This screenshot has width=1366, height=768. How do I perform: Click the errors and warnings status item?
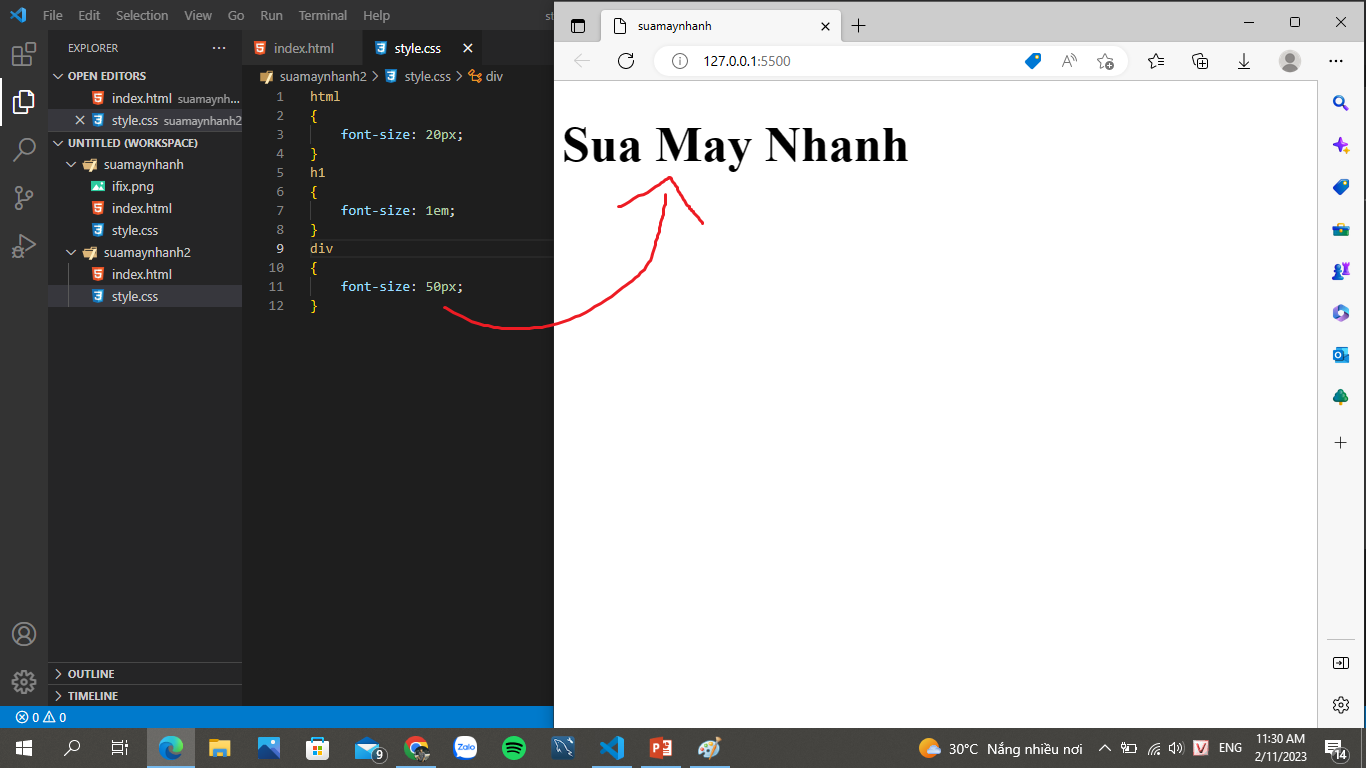pyautogui.click(x=41, y=717)
